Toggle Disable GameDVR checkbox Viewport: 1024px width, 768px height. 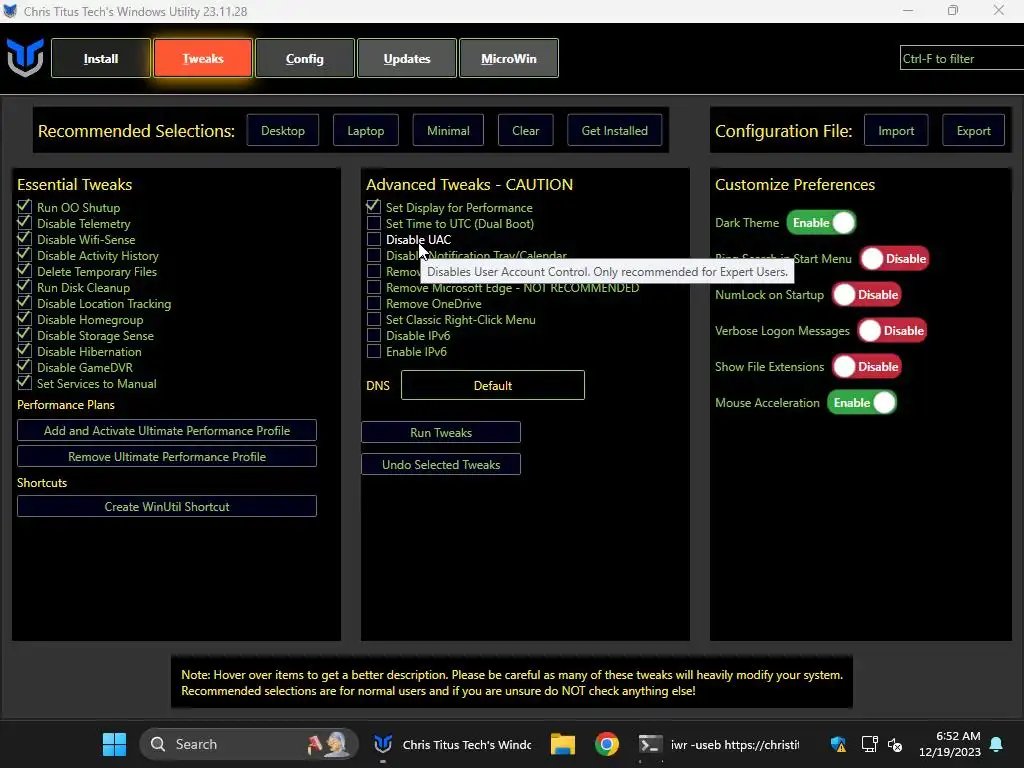pyautogui.click(x=24, y=367)
